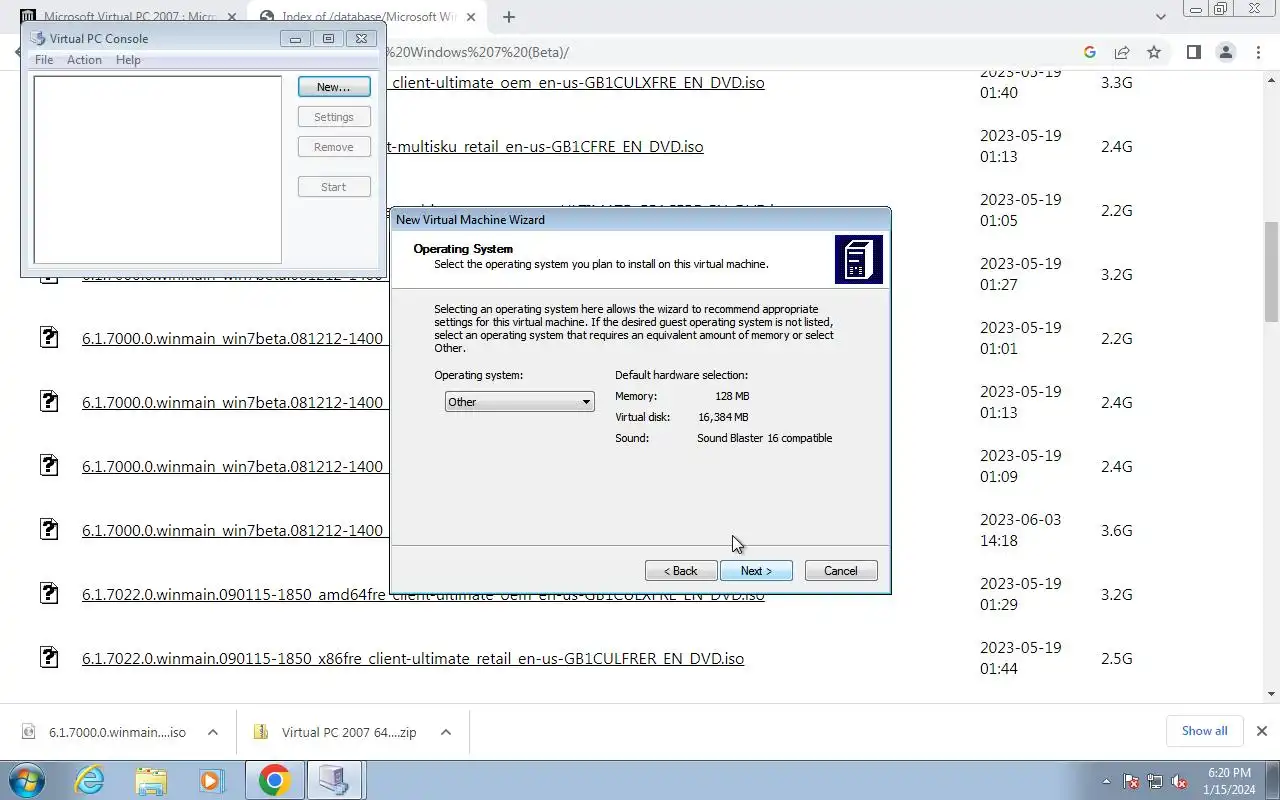The height and width of the screenshot is (800, 1280).
Task: Click the wizard header computer icon
Action: pos(859,260)
